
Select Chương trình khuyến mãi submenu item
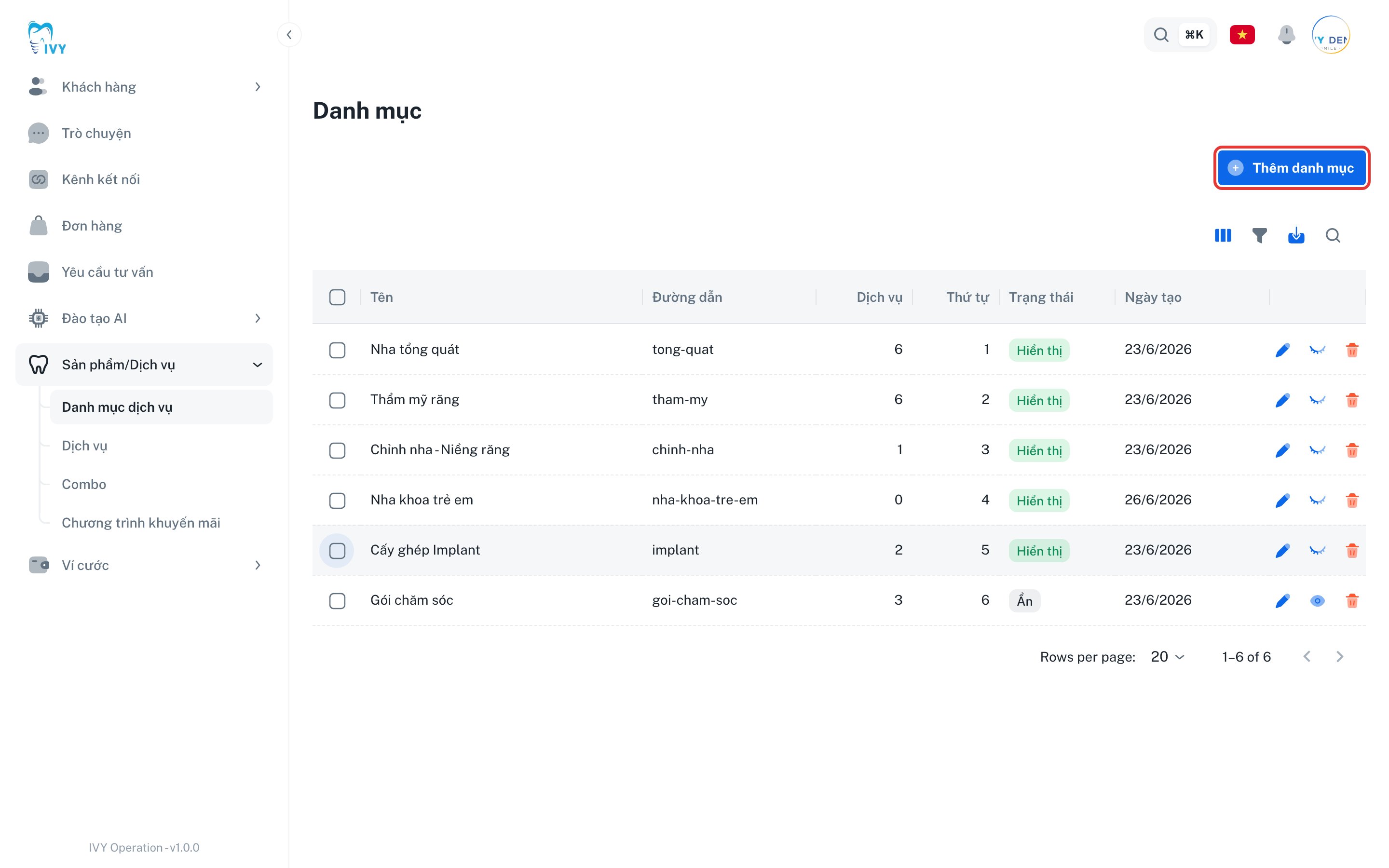pos(161,522)
